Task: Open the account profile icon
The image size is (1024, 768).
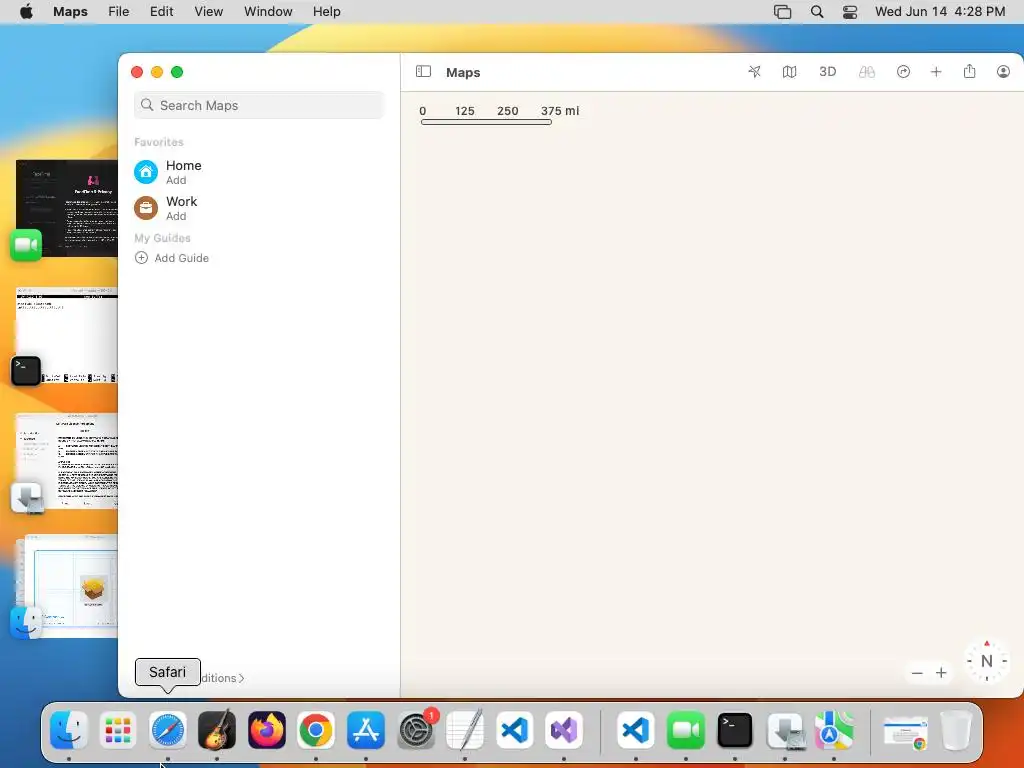Action: tap(1003, 72)
